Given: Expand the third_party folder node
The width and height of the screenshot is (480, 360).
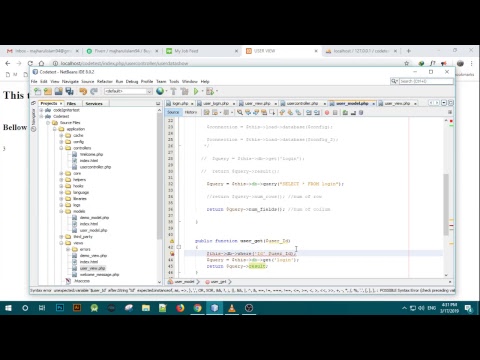Looking at the screenshot, I should pyautogui.click(x=61, y=237).
